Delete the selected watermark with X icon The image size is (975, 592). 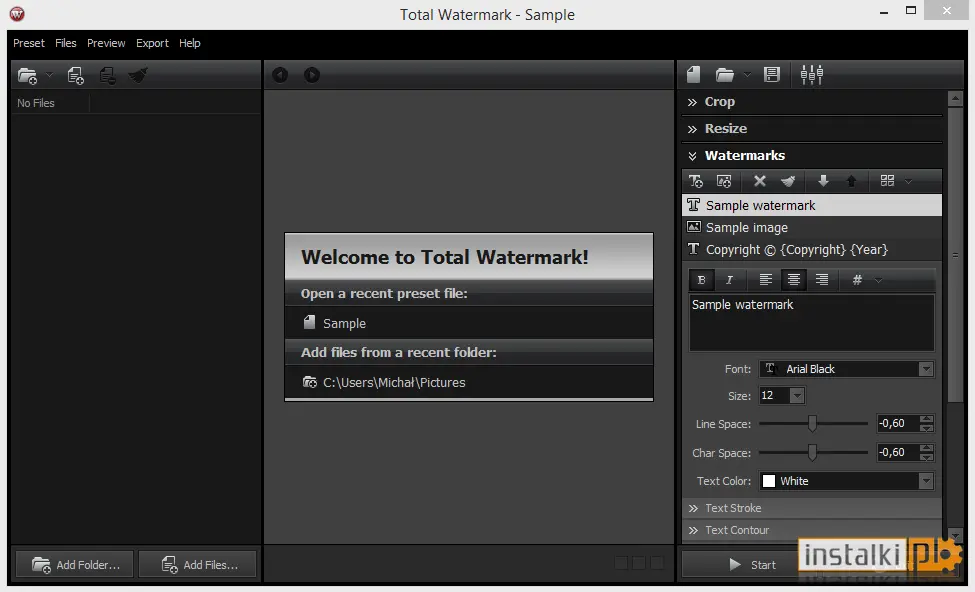point(759,181)
